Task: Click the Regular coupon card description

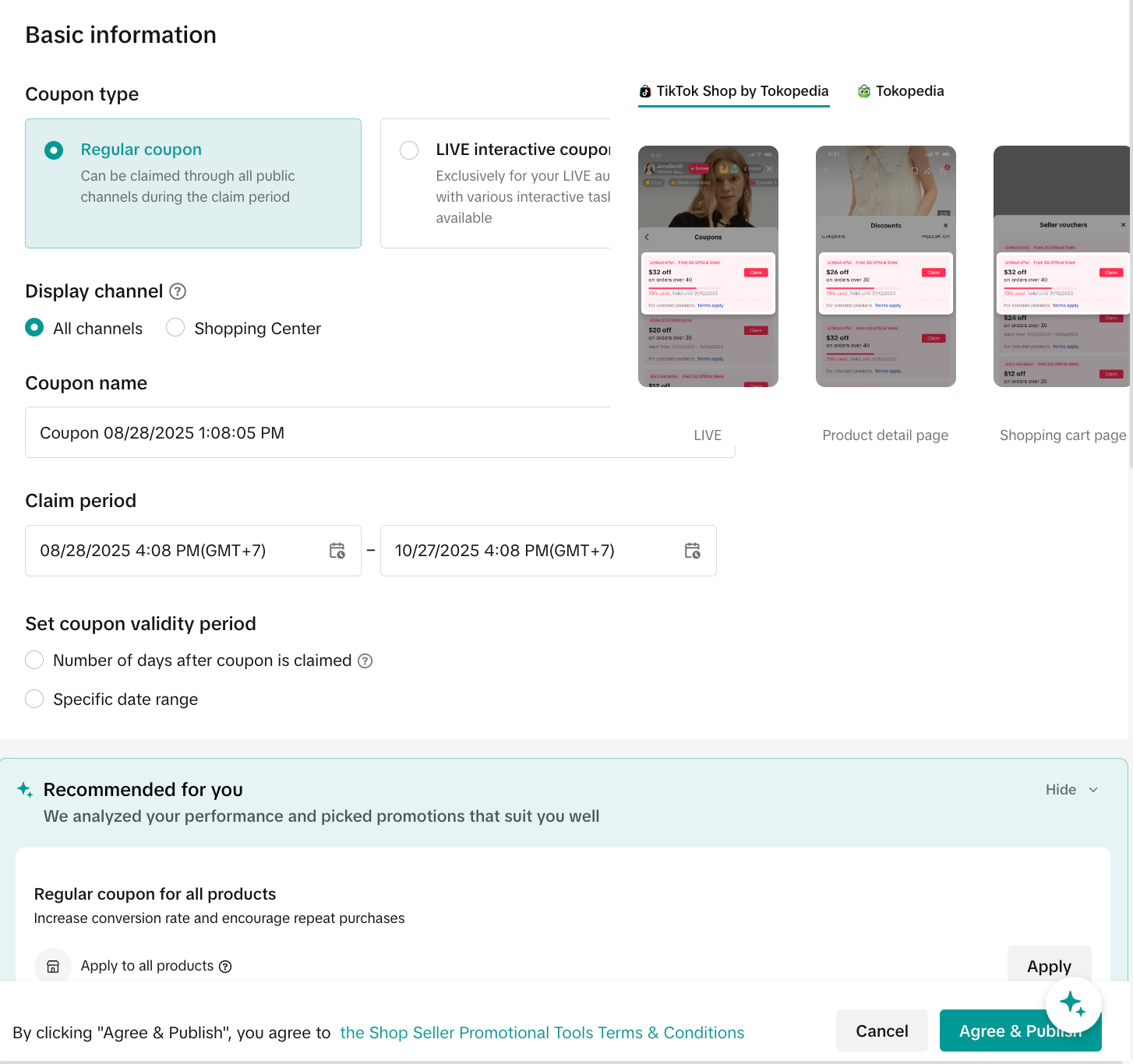Action: (x=188, y=187)
